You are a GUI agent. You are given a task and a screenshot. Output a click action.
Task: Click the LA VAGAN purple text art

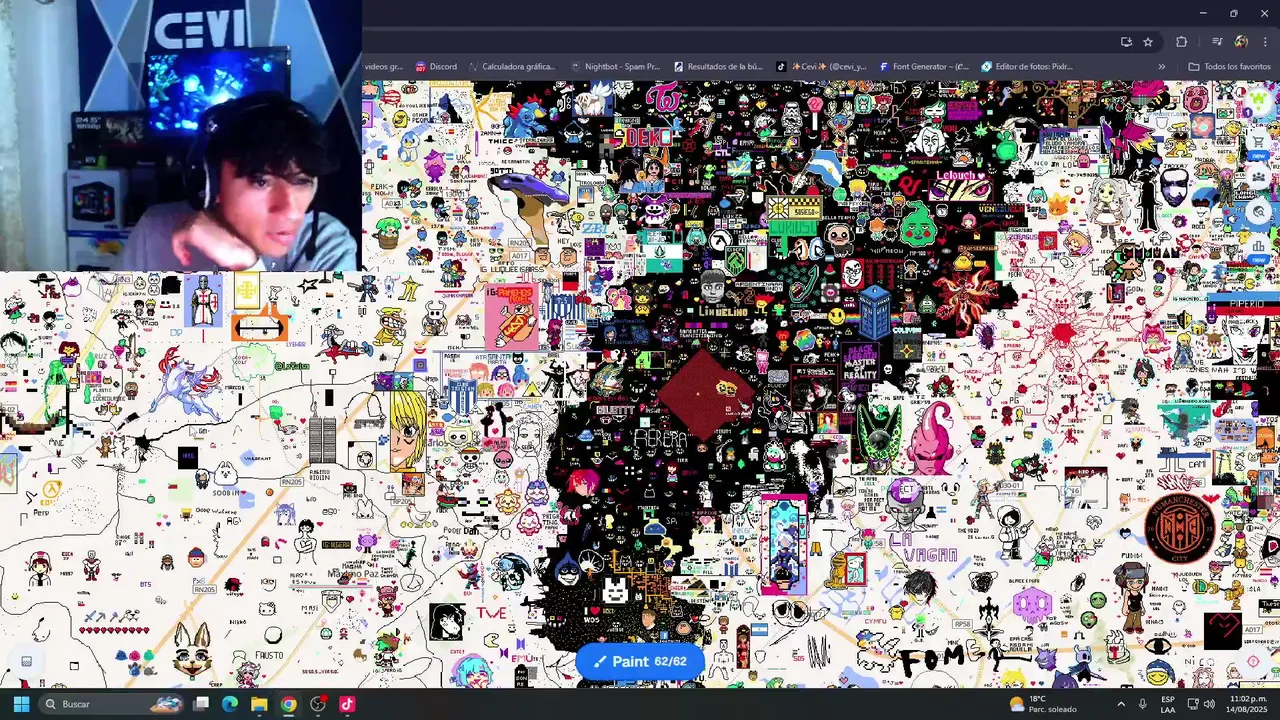(x=923, y=548)
